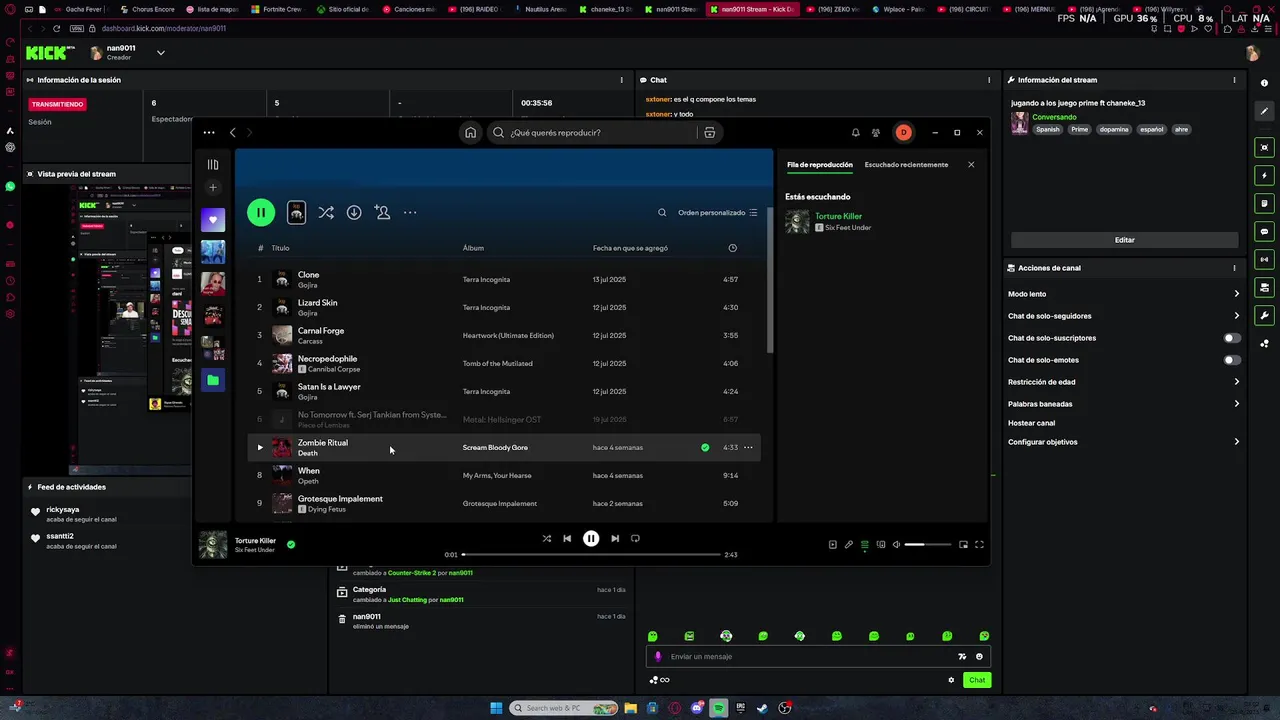Image resolution: width=1280 pixels, height=720 pixels.
Task: Toggle Chat de solo-emotes switch
Action: [1232, 360]
